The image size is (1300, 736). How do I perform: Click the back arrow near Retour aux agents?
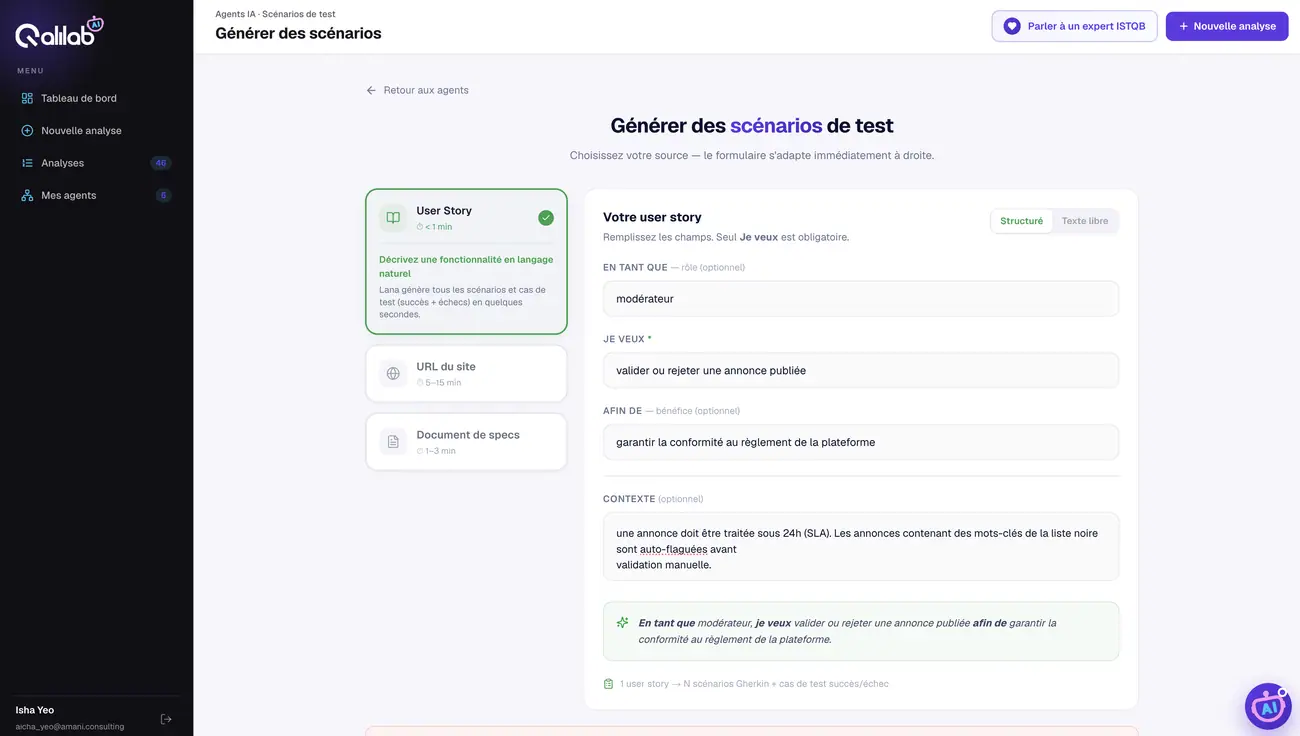click(372, 90)
